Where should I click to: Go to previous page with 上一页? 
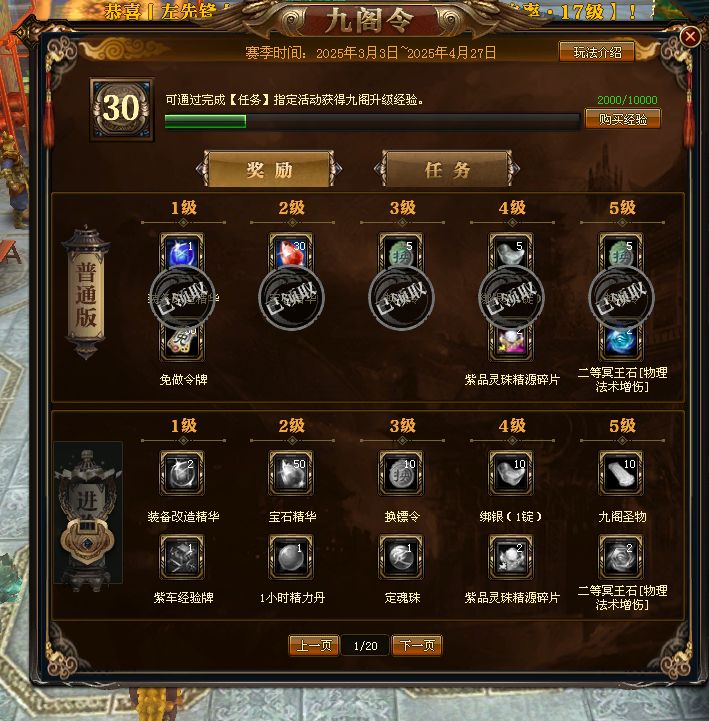pyautogui.click(x=314, y=646)
